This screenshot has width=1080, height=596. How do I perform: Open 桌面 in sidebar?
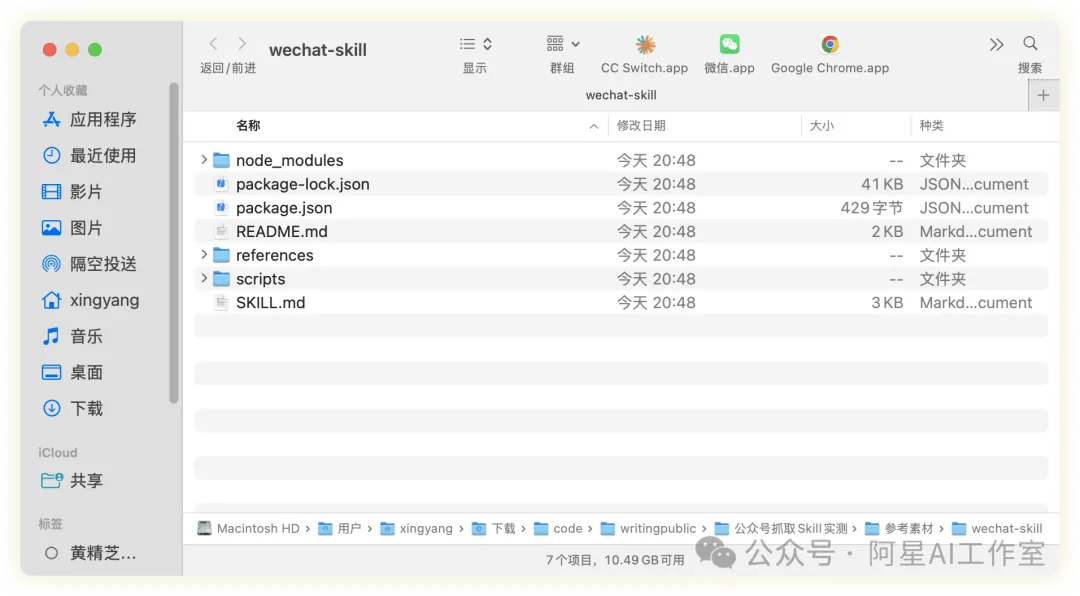[72, 373]
